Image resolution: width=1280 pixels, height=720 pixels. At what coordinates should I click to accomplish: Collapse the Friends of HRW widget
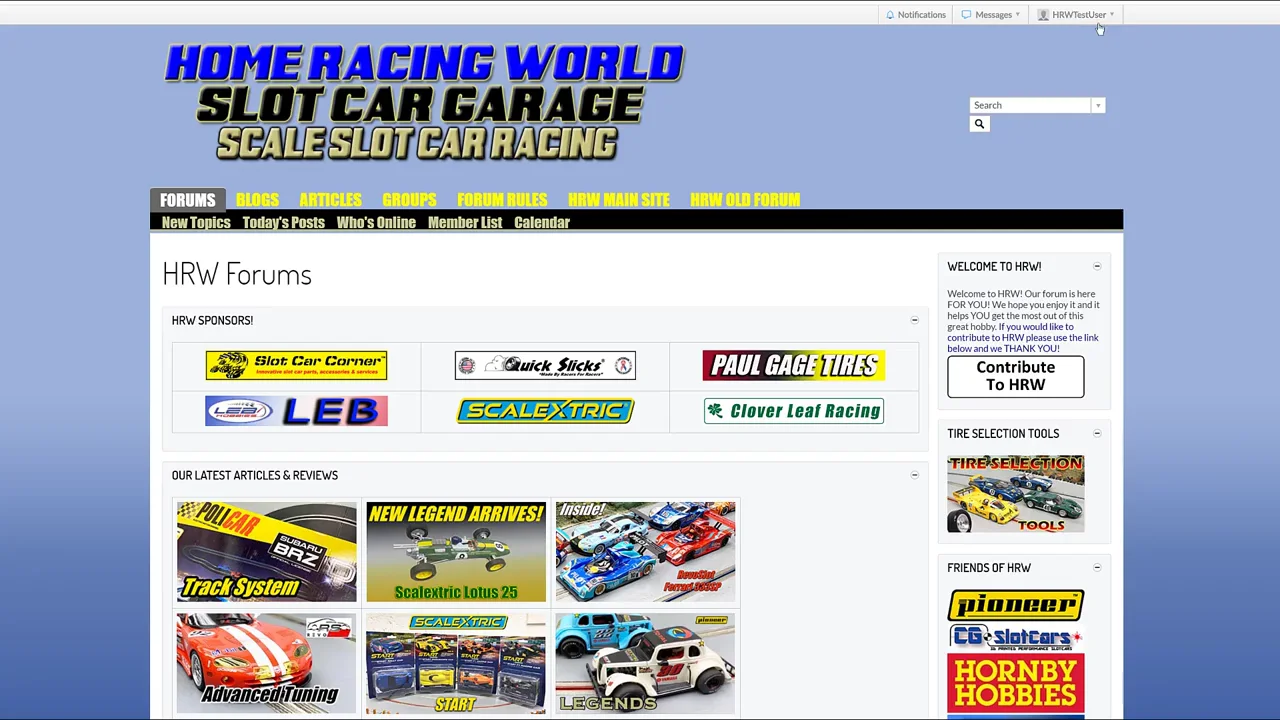point(1097,567)
